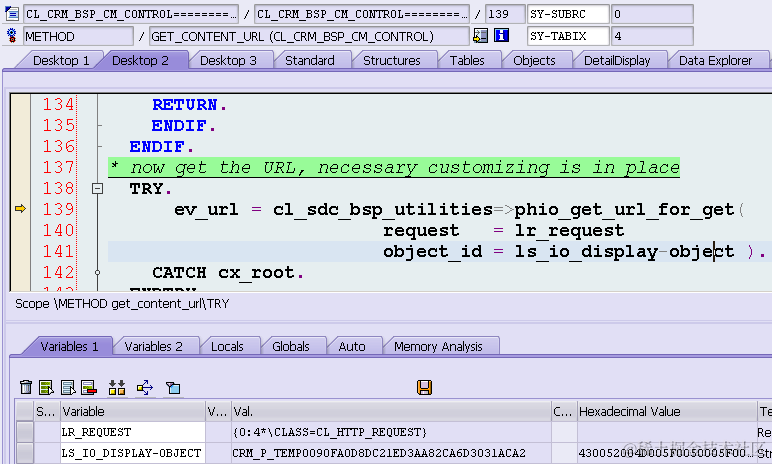Switch to the Desktop 1 tab

coord(61,61)
